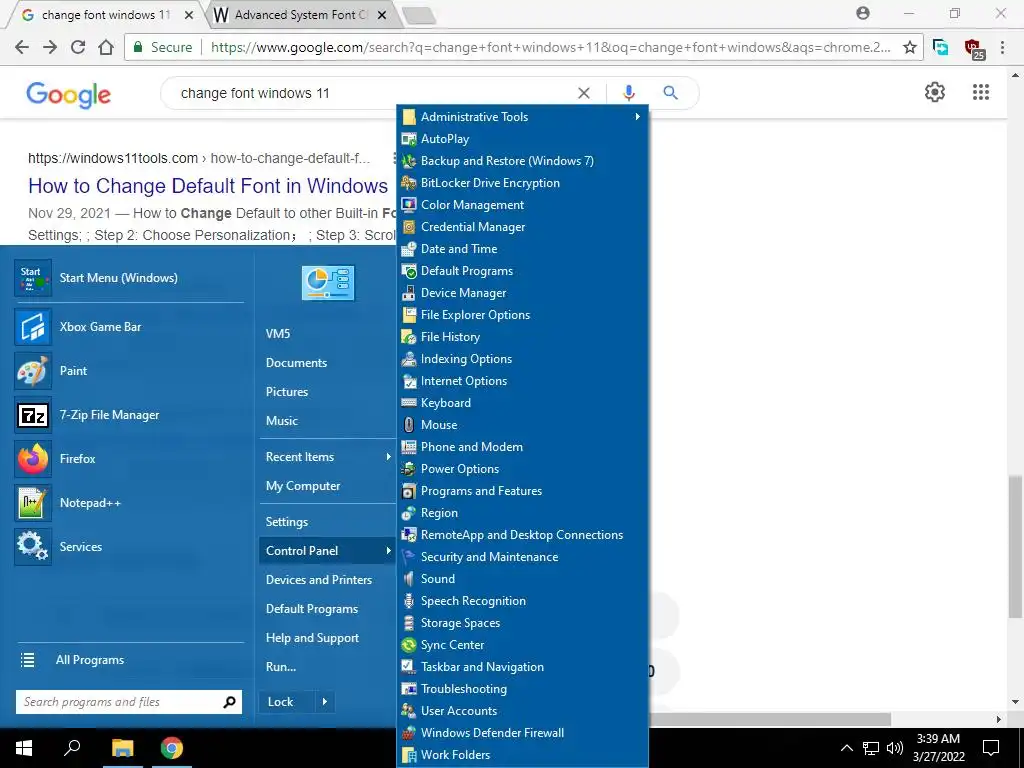Open Region settings

[x=522, y=513]
